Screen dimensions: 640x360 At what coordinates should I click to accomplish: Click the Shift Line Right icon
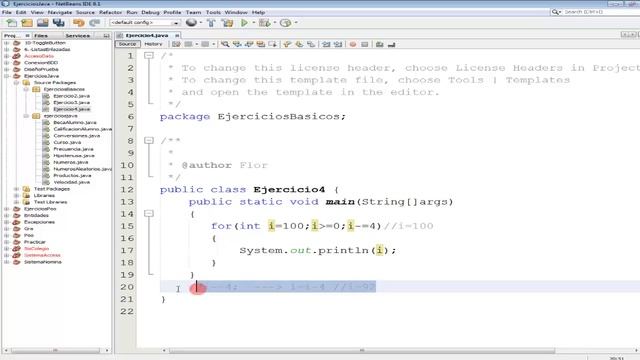click(338, 44)
